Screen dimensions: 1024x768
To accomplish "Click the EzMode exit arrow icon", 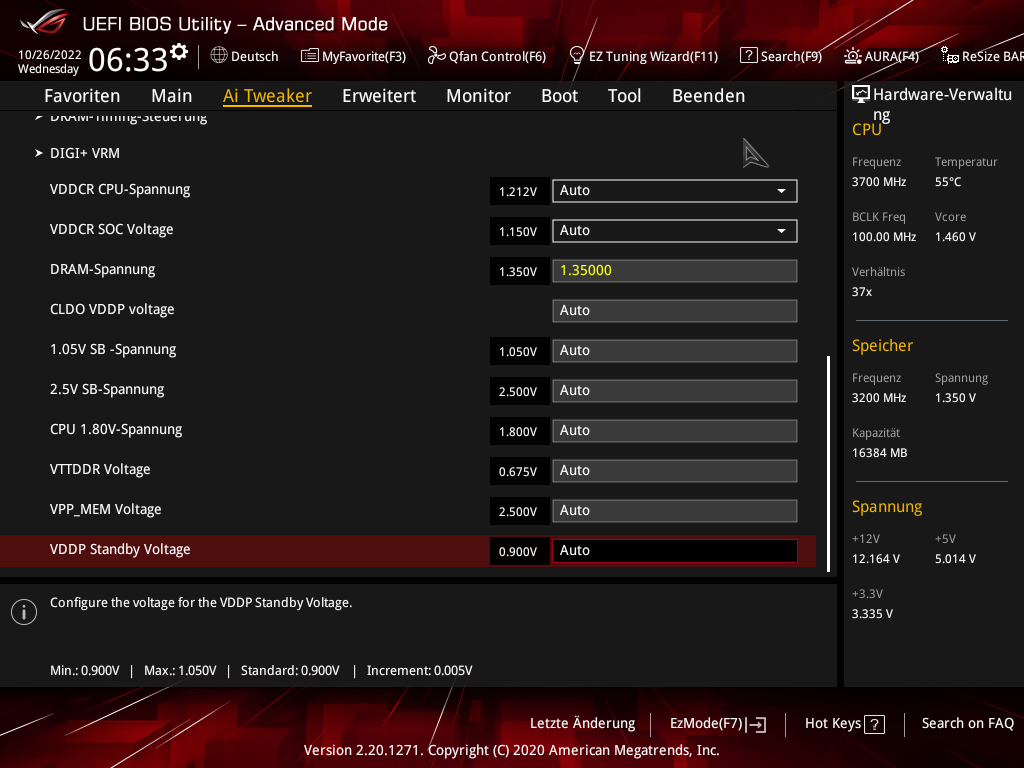I will [756, 724].
